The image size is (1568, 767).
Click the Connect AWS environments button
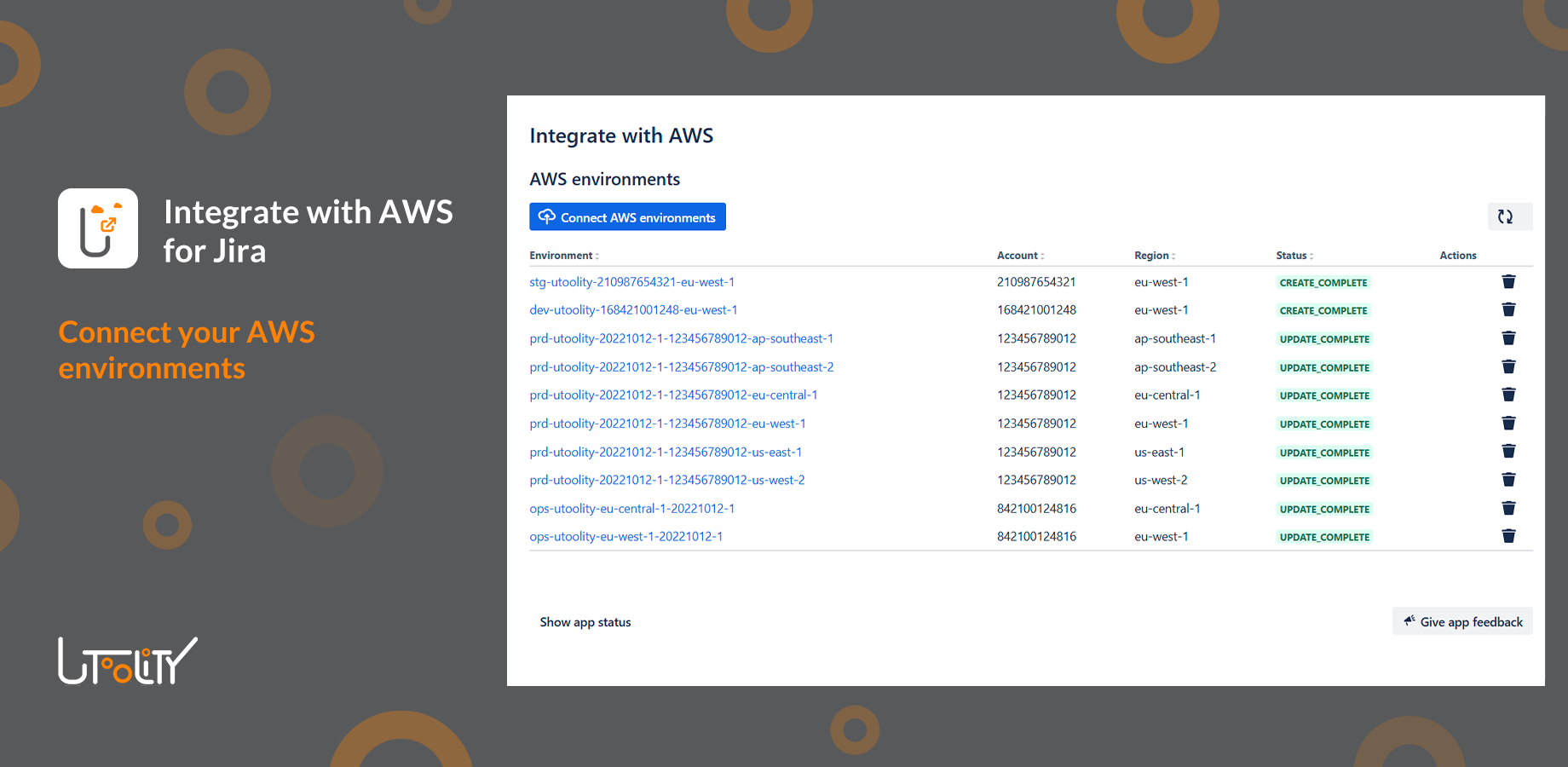pos(627,216)
